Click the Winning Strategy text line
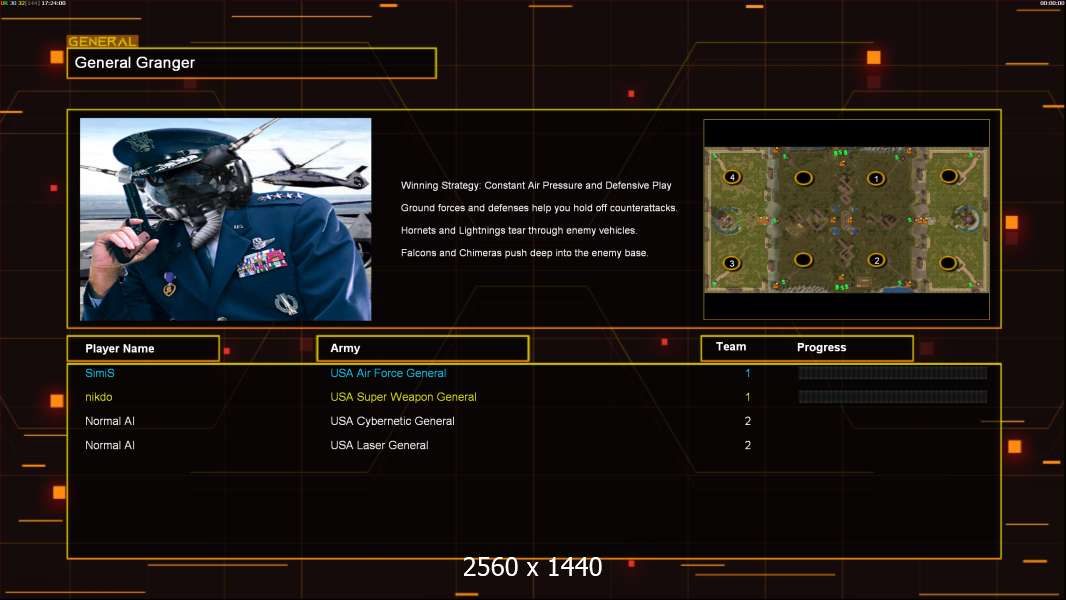1066x600 pixels. 536,186
